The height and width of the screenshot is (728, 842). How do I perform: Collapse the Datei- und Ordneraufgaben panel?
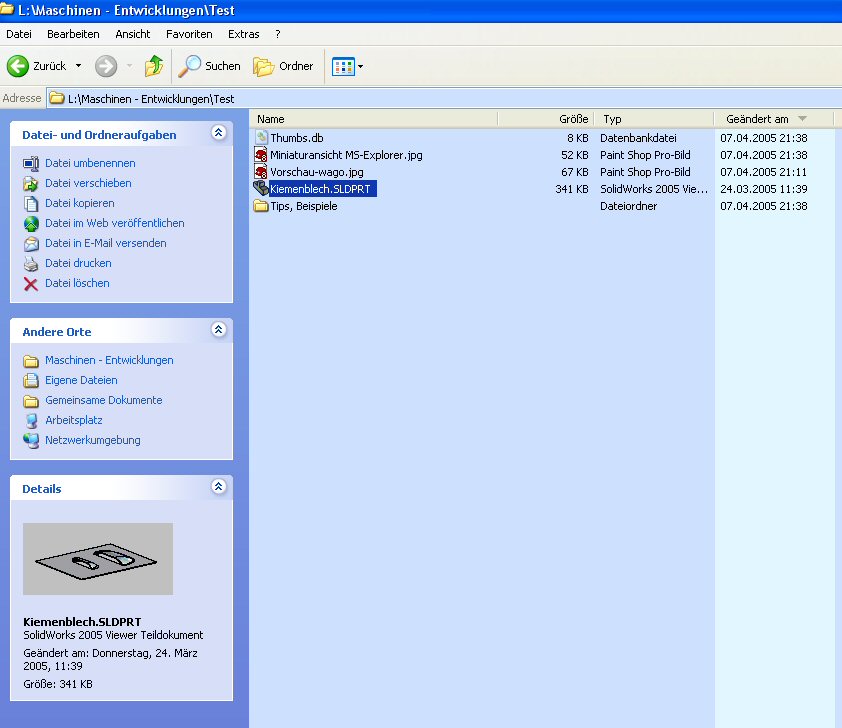pos(218,133)
